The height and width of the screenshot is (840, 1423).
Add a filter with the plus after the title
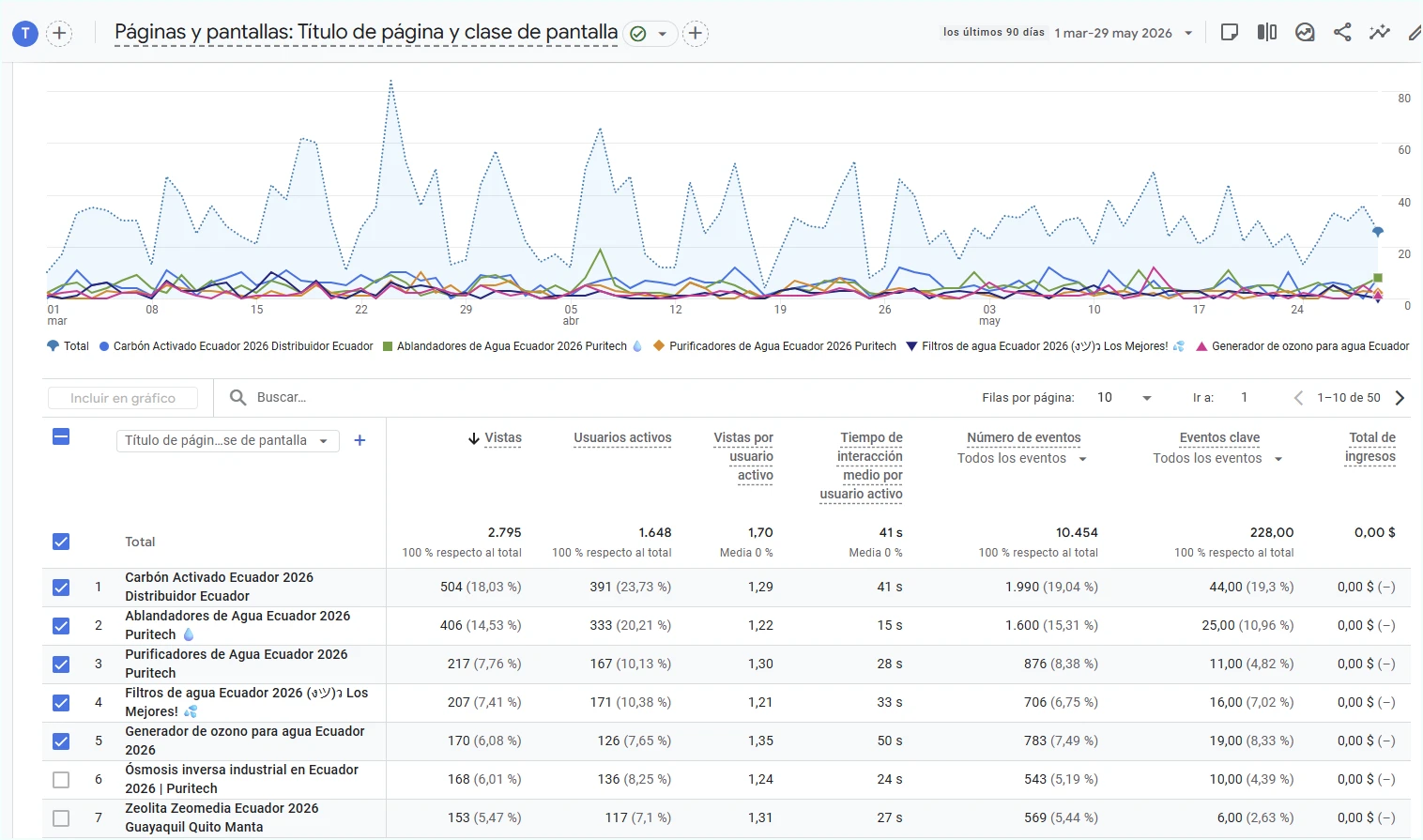click(x=695, y=34)
